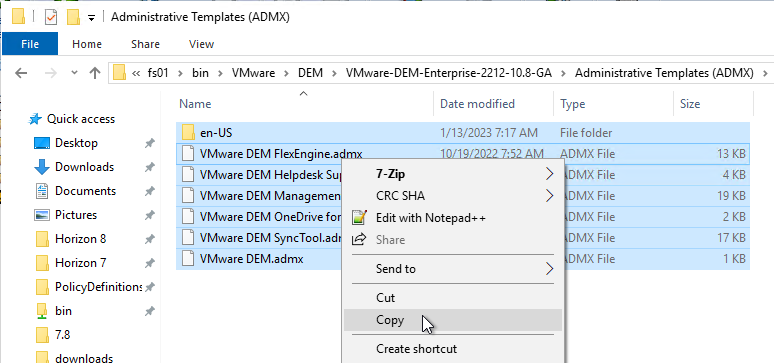Click the New folder quick access toolbar icon
Viewport: 774px width, 363px height.
[x=74, y=17]
